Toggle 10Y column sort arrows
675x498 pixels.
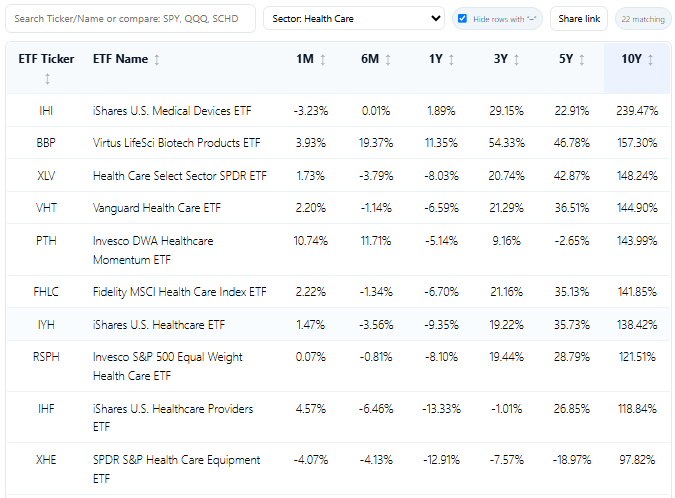651,60
